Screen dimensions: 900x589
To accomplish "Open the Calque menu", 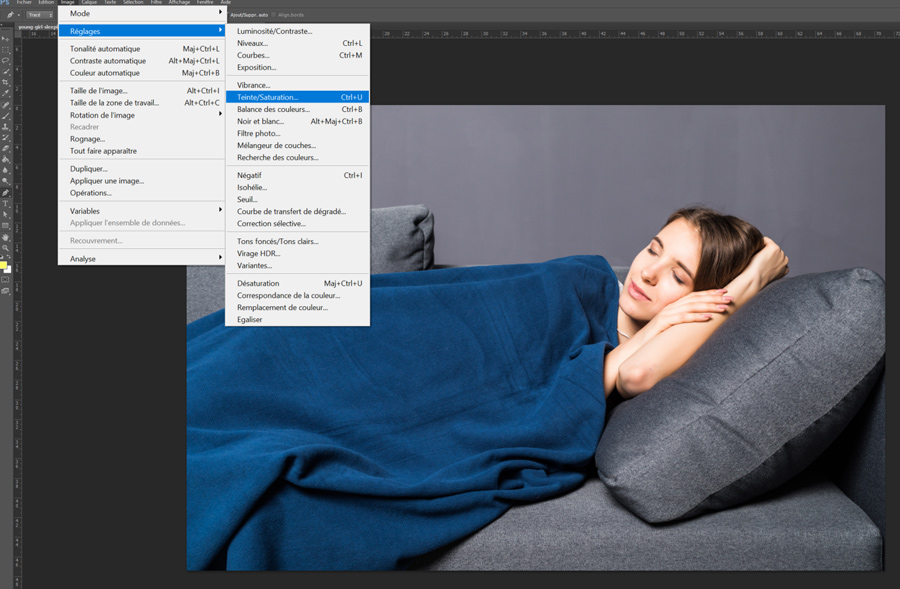I will click(x=89, y=2).
